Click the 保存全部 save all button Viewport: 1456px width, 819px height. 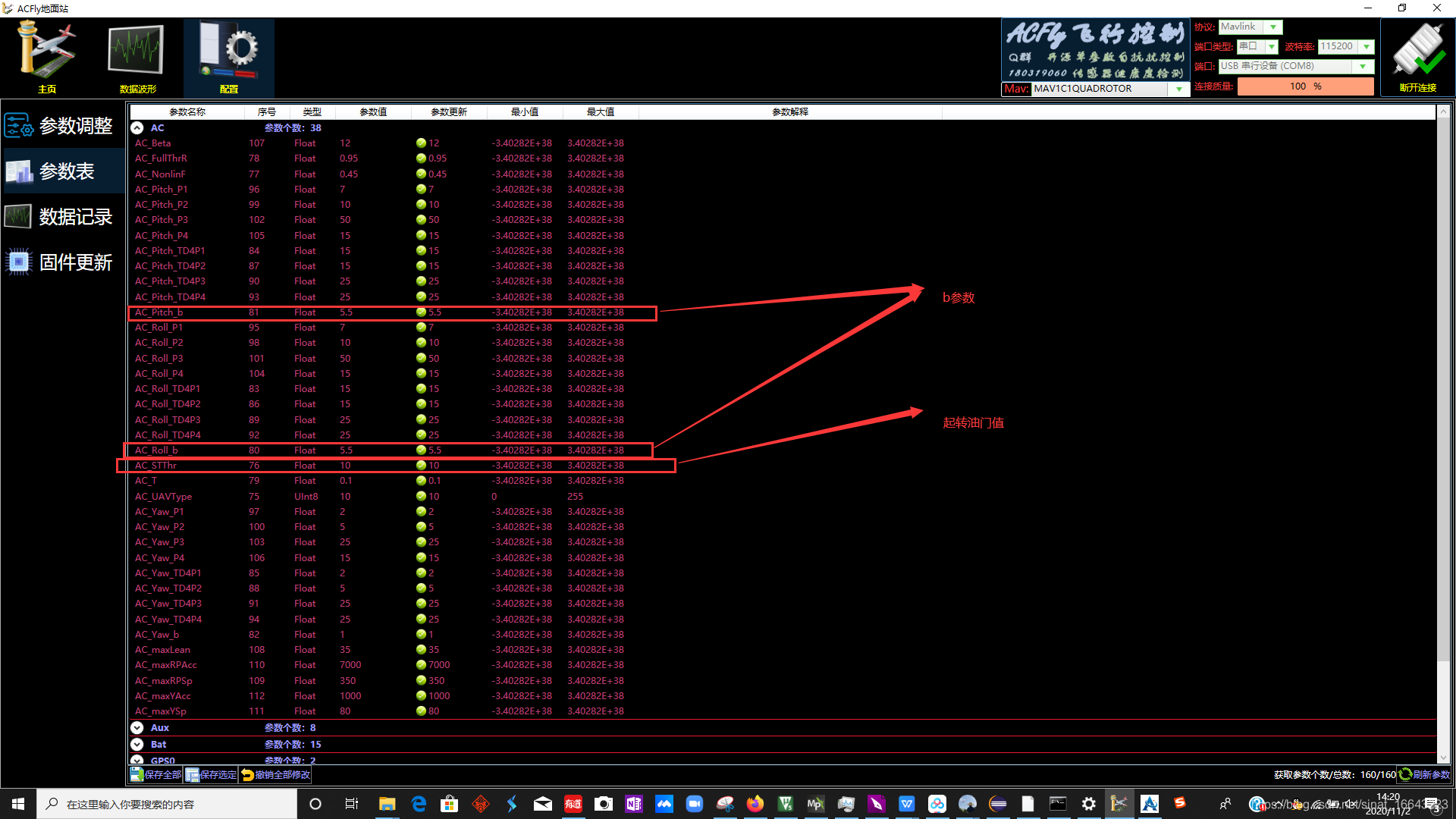(156, 775)
